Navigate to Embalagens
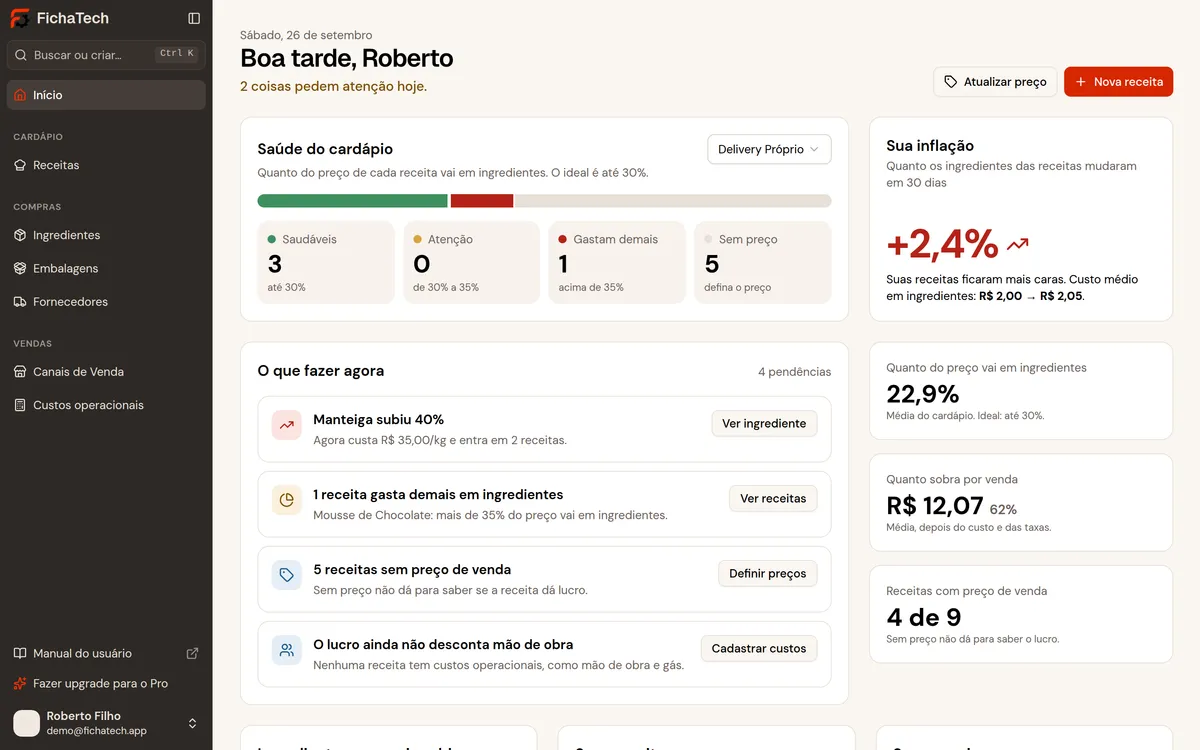 tap(106, 268)
